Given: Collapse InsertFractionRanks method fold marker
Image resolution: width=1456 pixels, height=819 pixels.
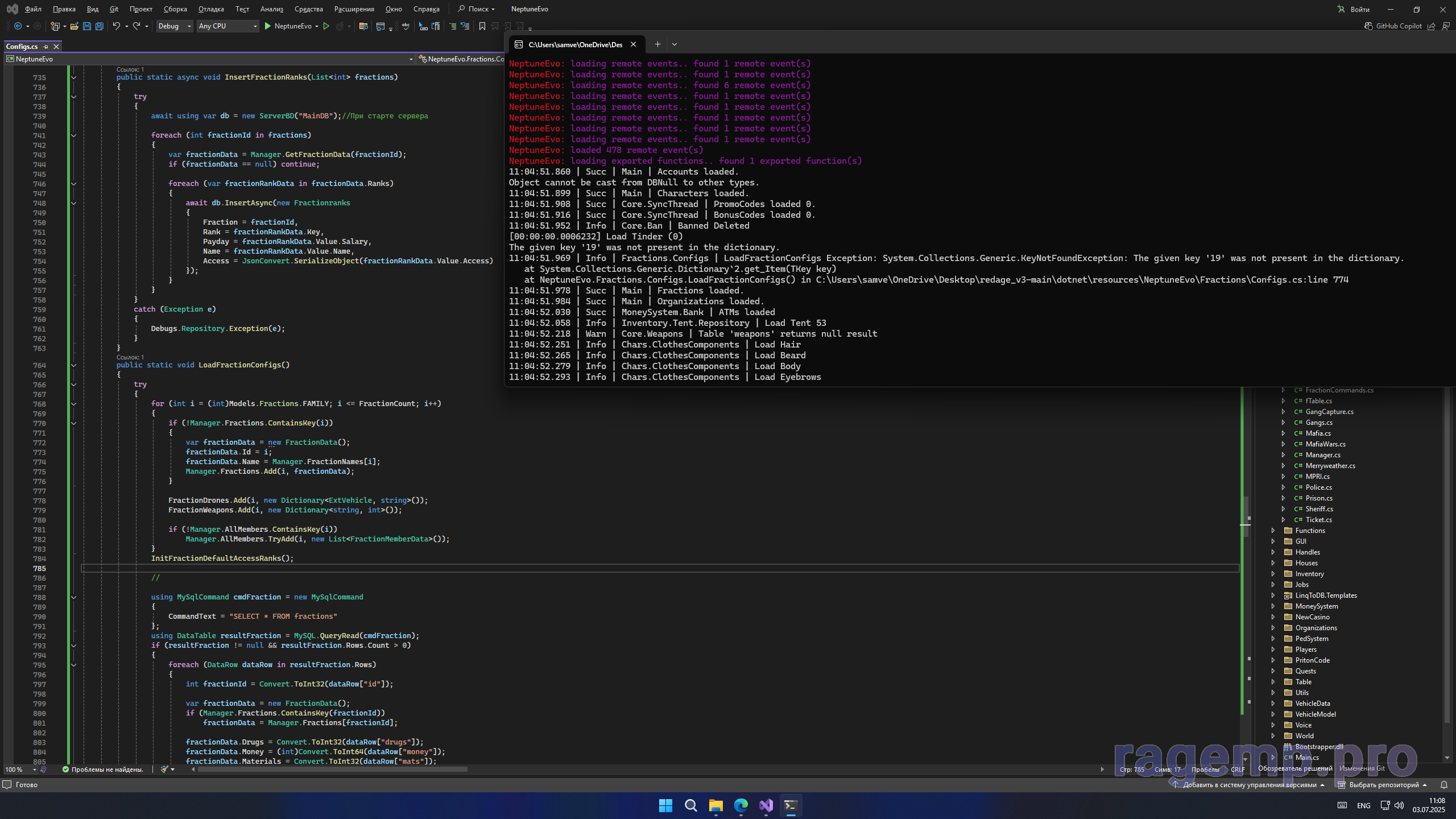Looking at the screenshot, I should 73,77.
